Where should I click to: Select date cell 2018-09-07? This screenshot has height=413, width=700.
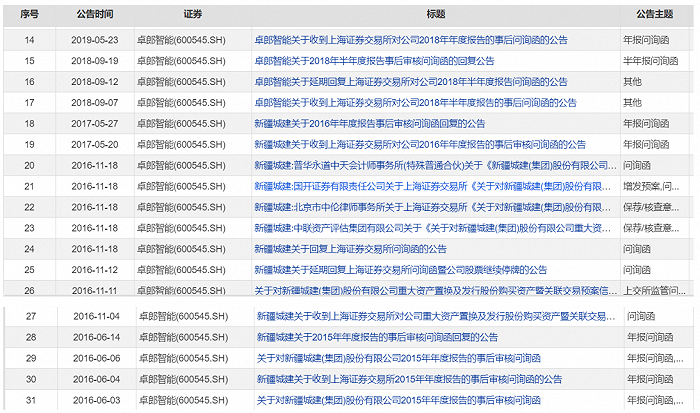coord(95,103)
